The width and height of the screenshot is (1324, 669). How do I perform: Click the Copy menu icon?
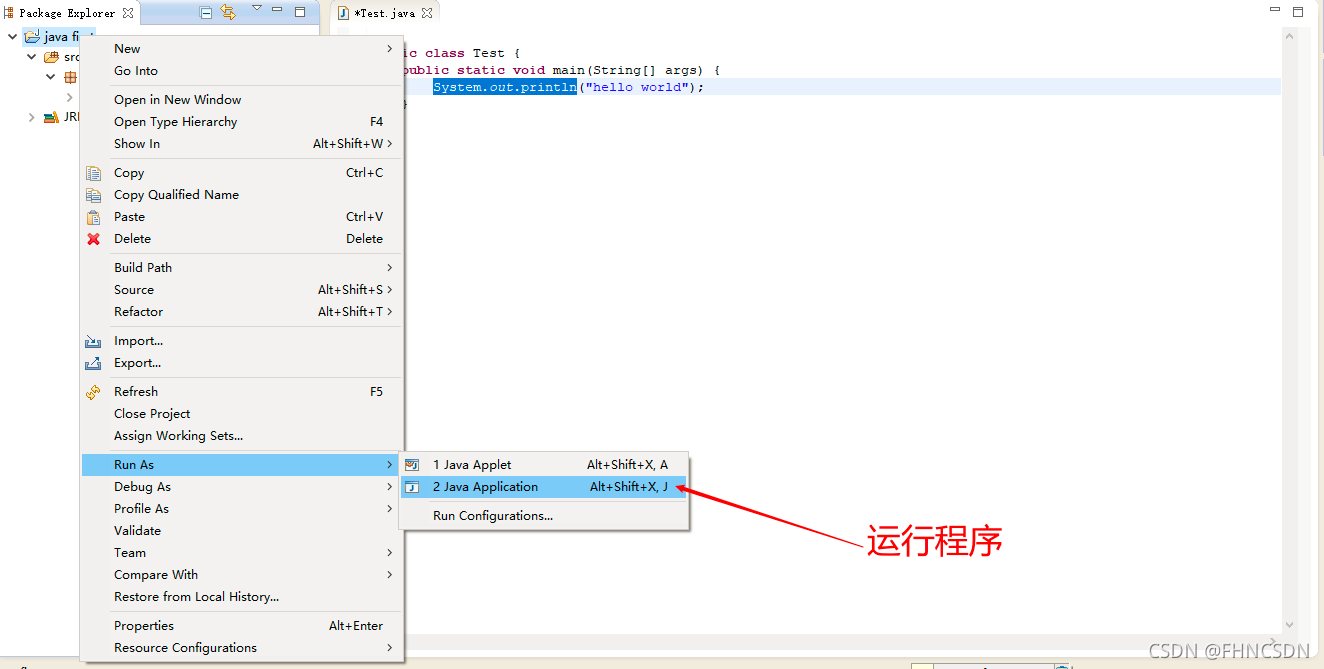(93, 173)
